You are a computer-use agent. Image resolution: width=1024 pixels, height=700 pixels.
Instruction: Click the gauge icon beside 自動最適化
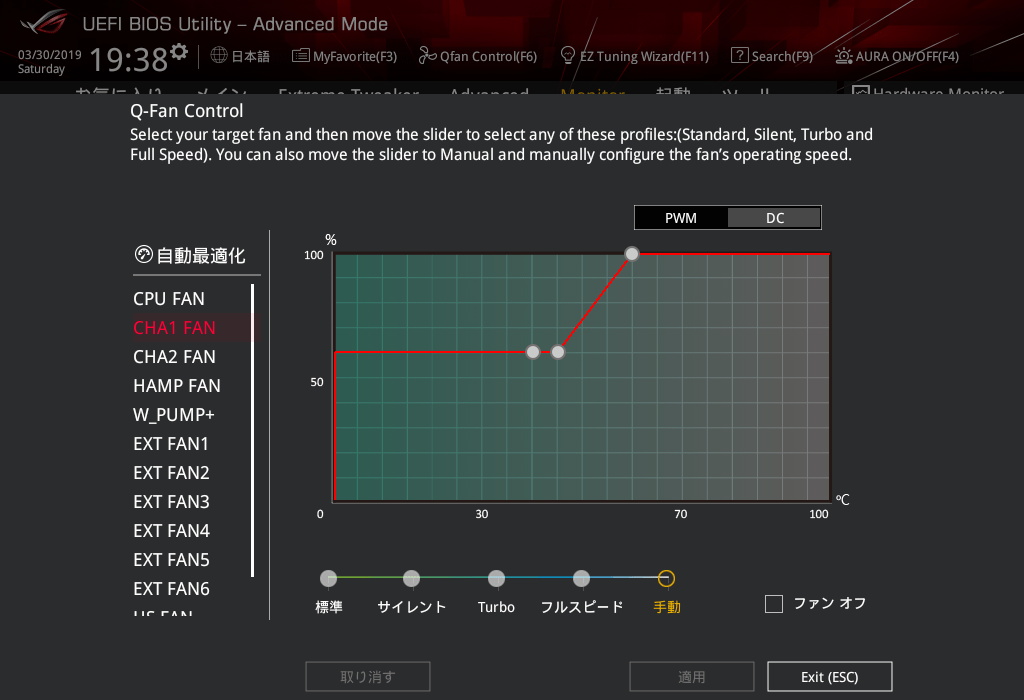click(143, 254)
